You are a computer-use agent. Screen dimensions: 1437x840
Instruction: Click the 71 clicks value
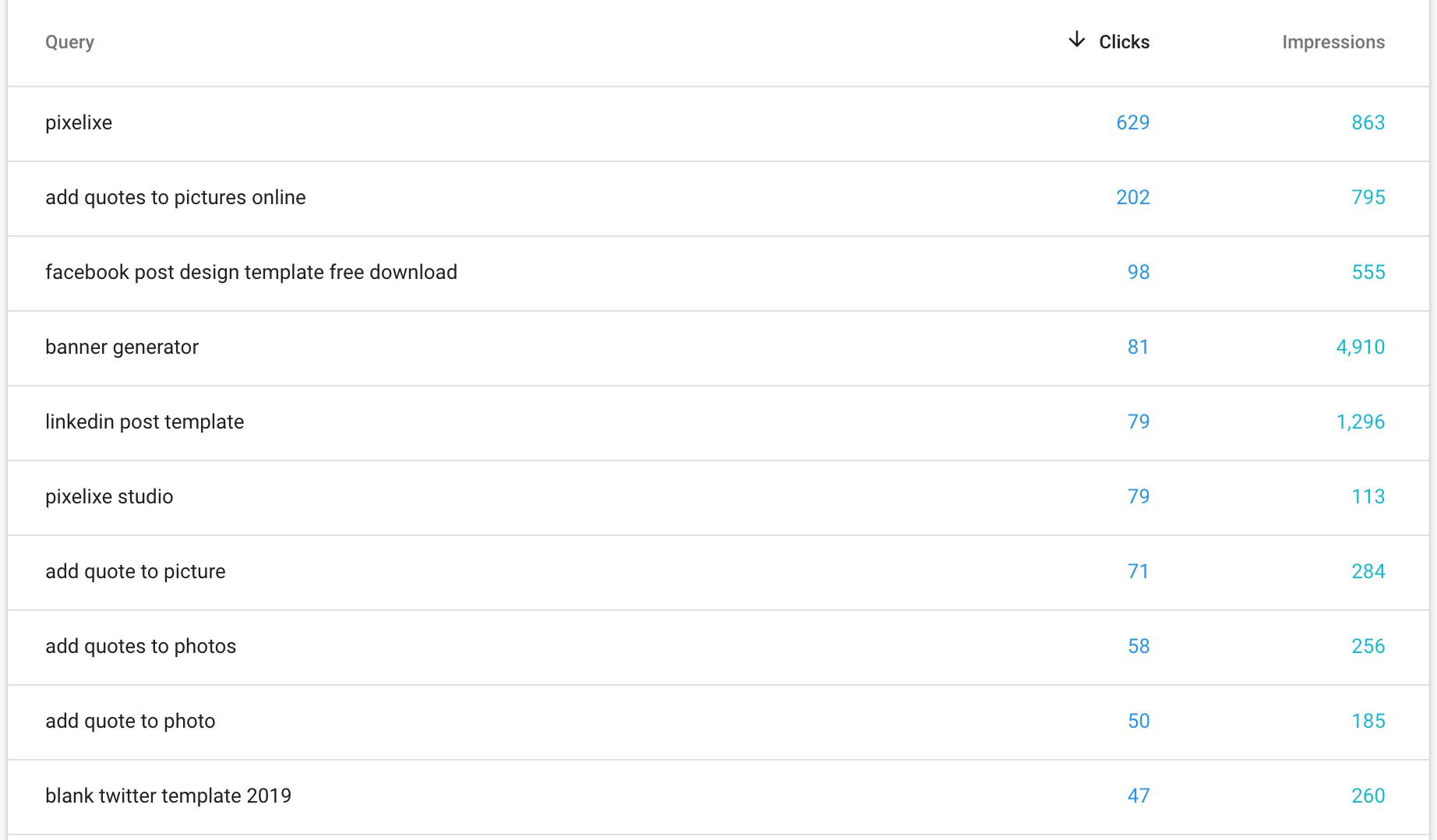[1139, 571]
